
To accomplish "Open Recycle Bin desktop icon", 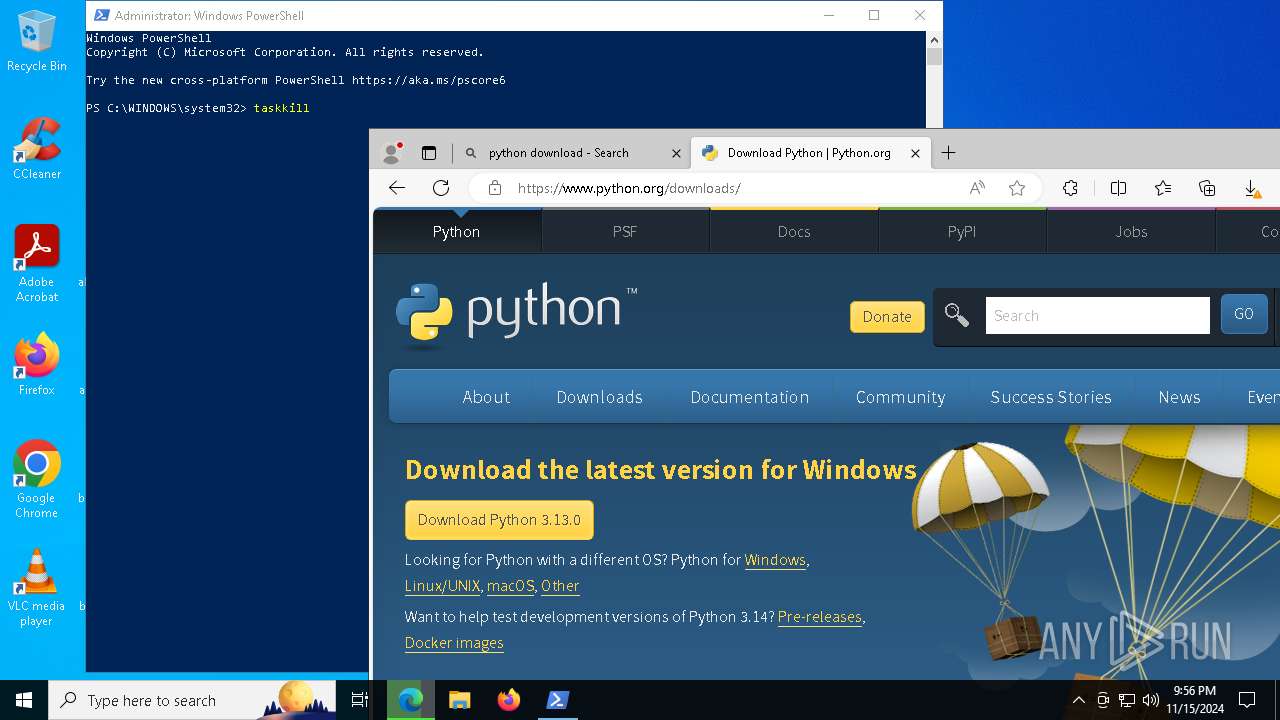I will point(37,41).
